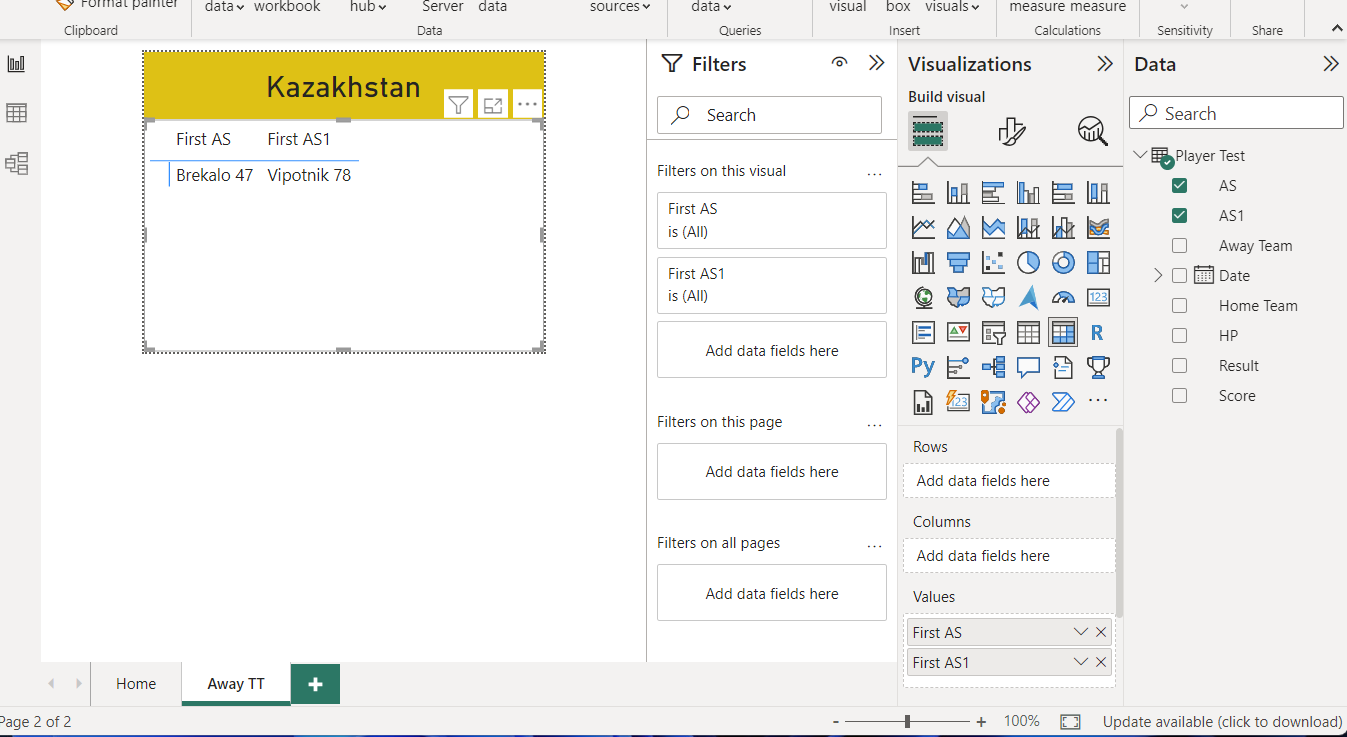Uncheck the AS1 field checkbox
1347x737 pixels.
[1180, 216]
